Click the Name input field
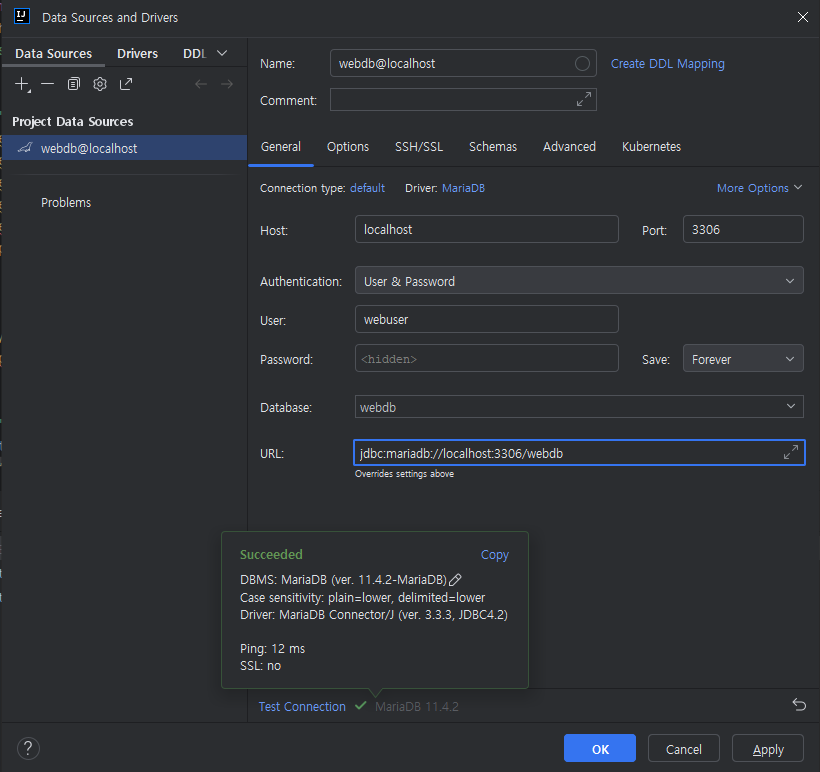 tap(463, 63)
